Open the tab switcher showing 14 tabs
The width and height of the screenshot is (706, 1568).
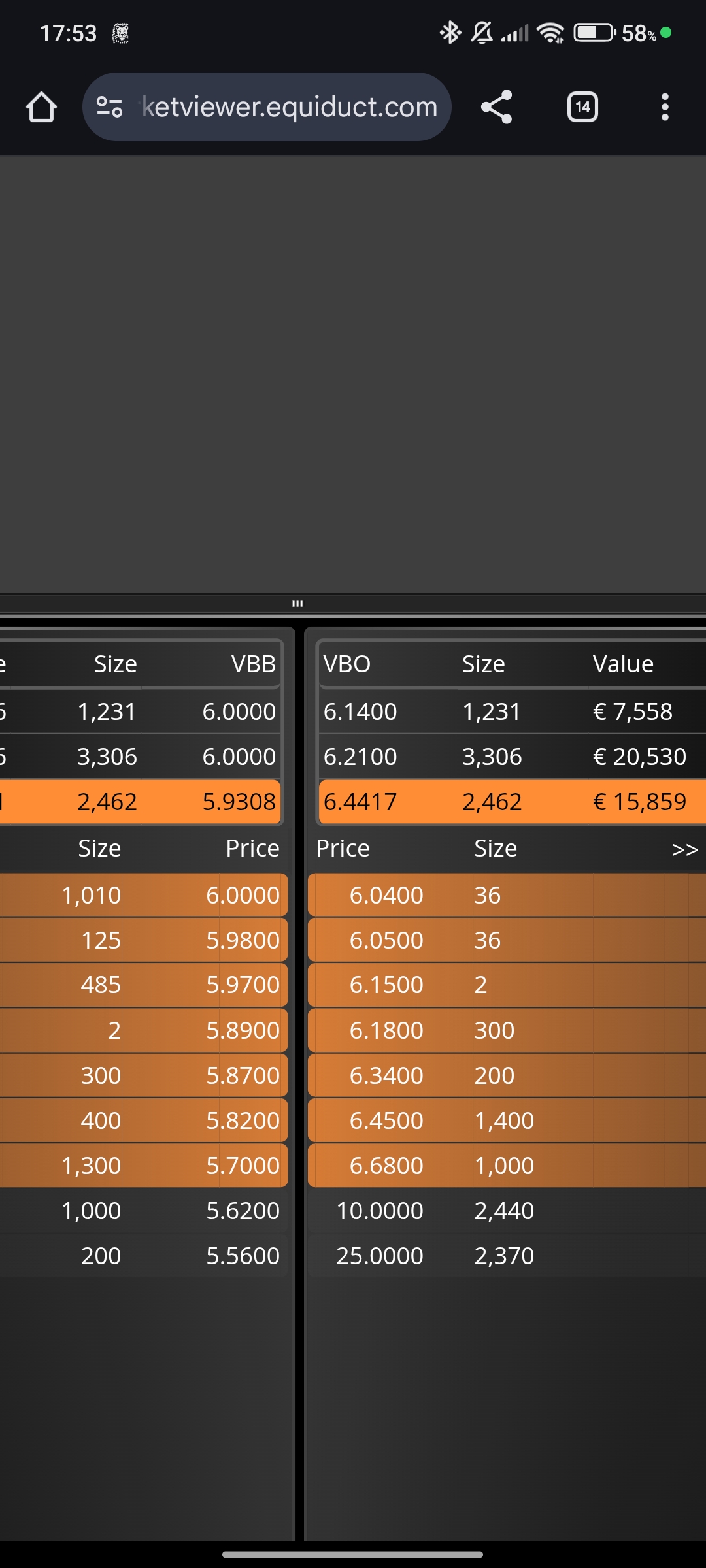582,107
